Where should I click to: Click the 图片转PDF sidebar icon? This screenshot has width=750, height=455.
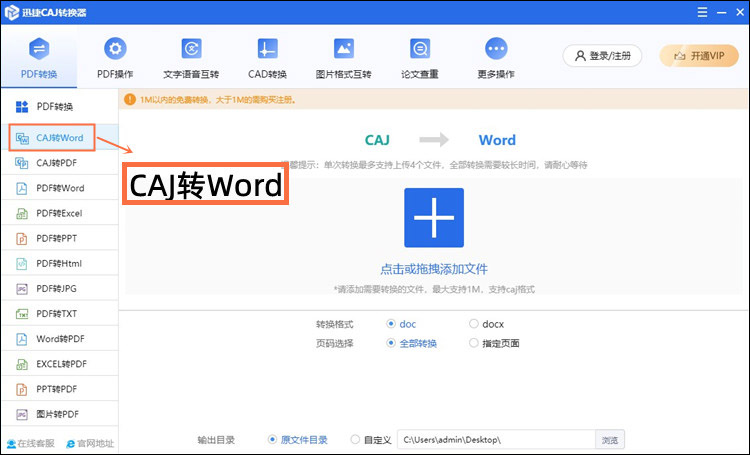(x=22, y=414)
